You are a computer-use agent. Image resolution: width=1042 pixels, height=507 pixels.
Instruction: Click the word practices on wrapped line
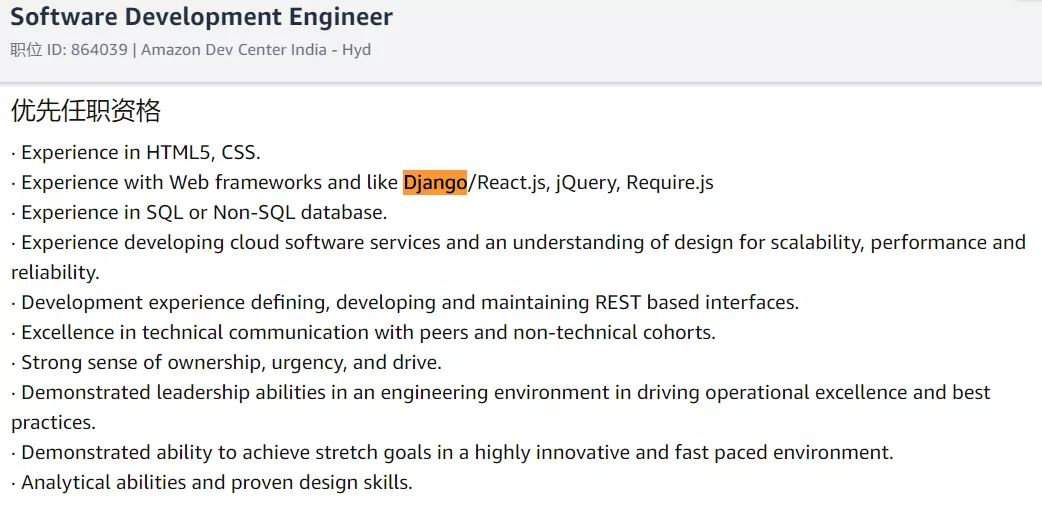click(53, 423)
